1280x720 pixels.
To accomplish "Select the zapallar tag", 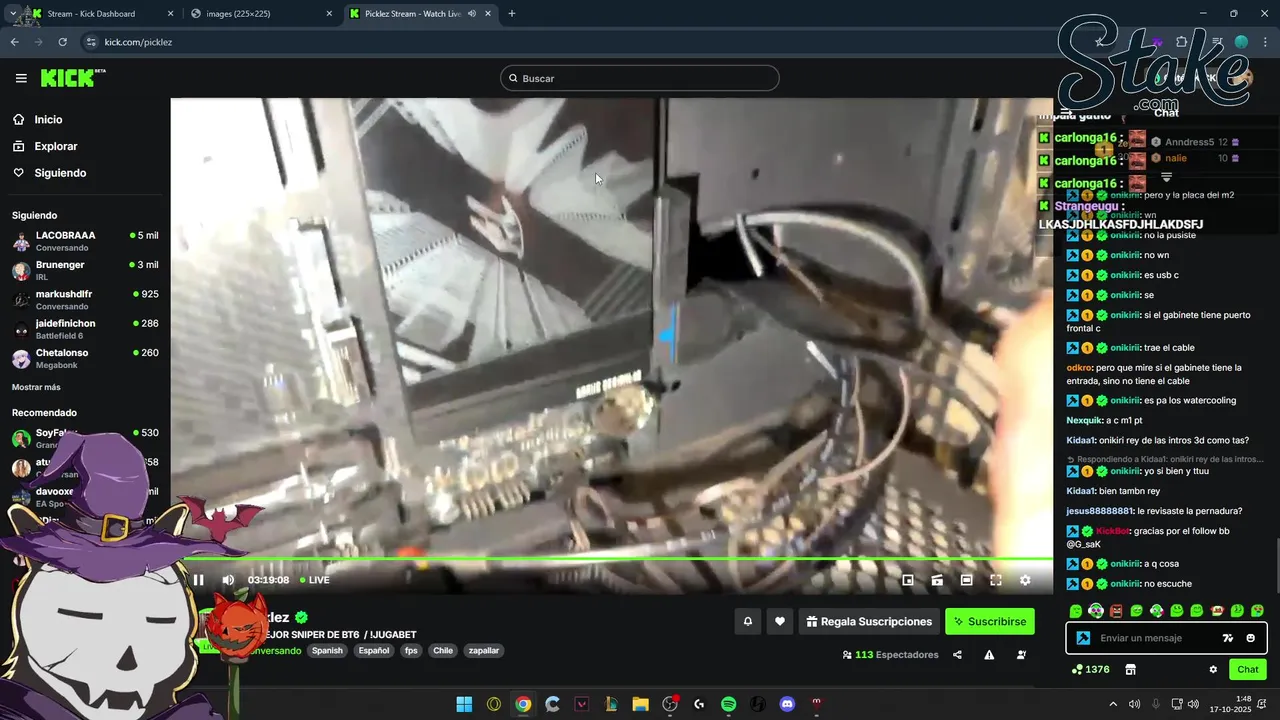I will click(484, 650).
